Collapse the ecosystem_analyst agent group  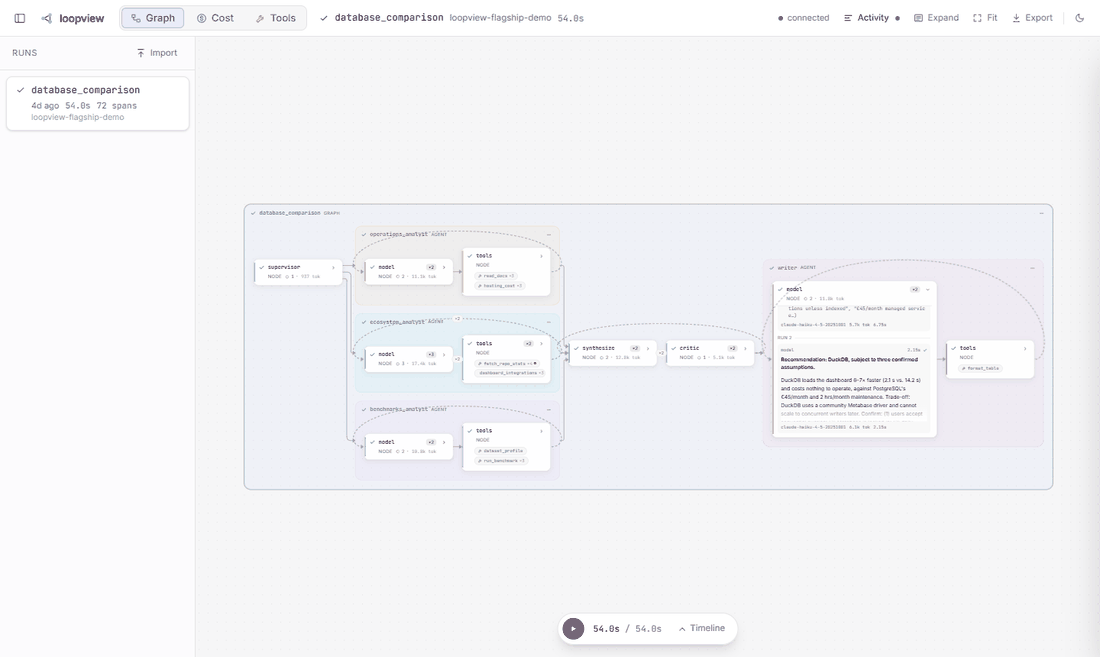549,322
